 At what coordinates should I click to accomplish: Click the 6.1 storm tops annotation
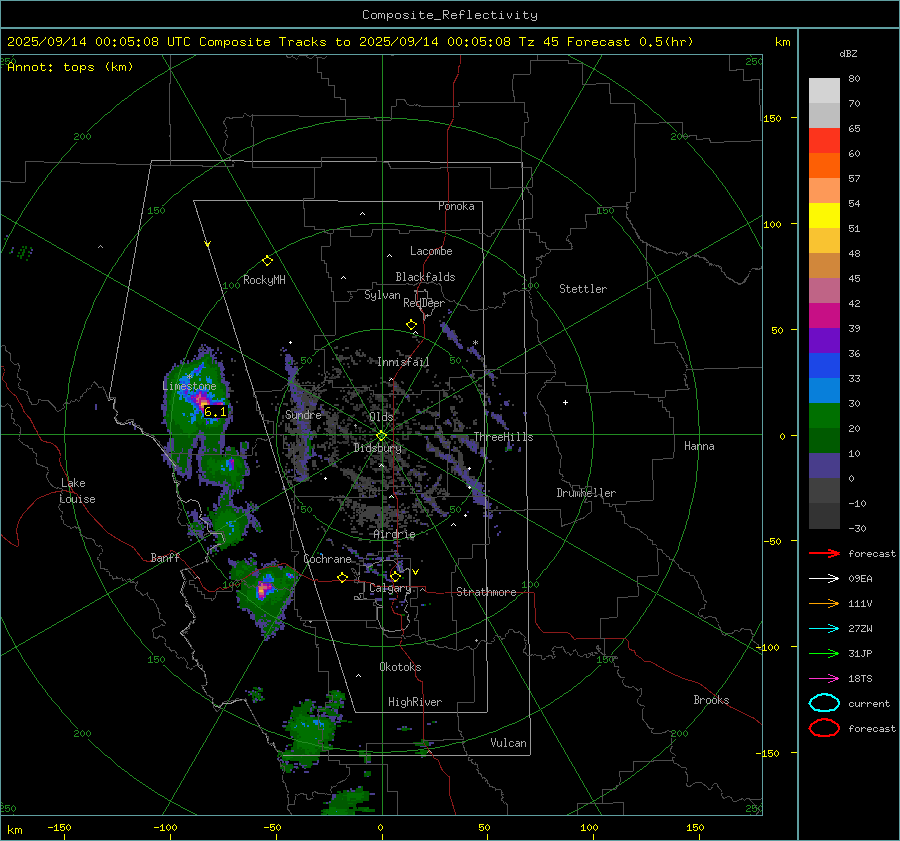click(x=215, y=412)
